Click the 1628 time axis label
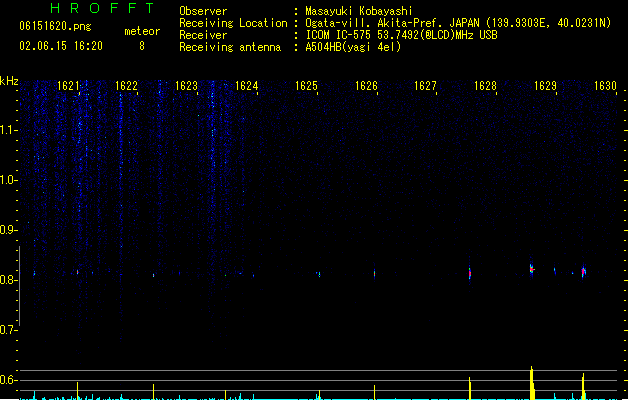The width and height of the screenshot is (629, 400). [485, 86]
